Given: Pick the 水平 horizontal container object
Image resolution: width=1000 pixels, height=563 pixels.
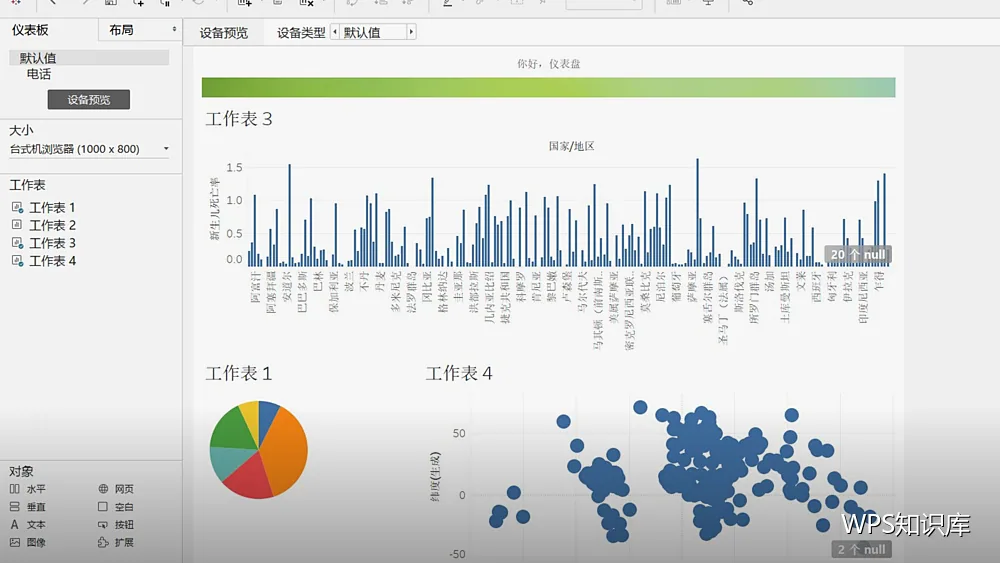Looking at the screenshot, I should coord(28,489).
